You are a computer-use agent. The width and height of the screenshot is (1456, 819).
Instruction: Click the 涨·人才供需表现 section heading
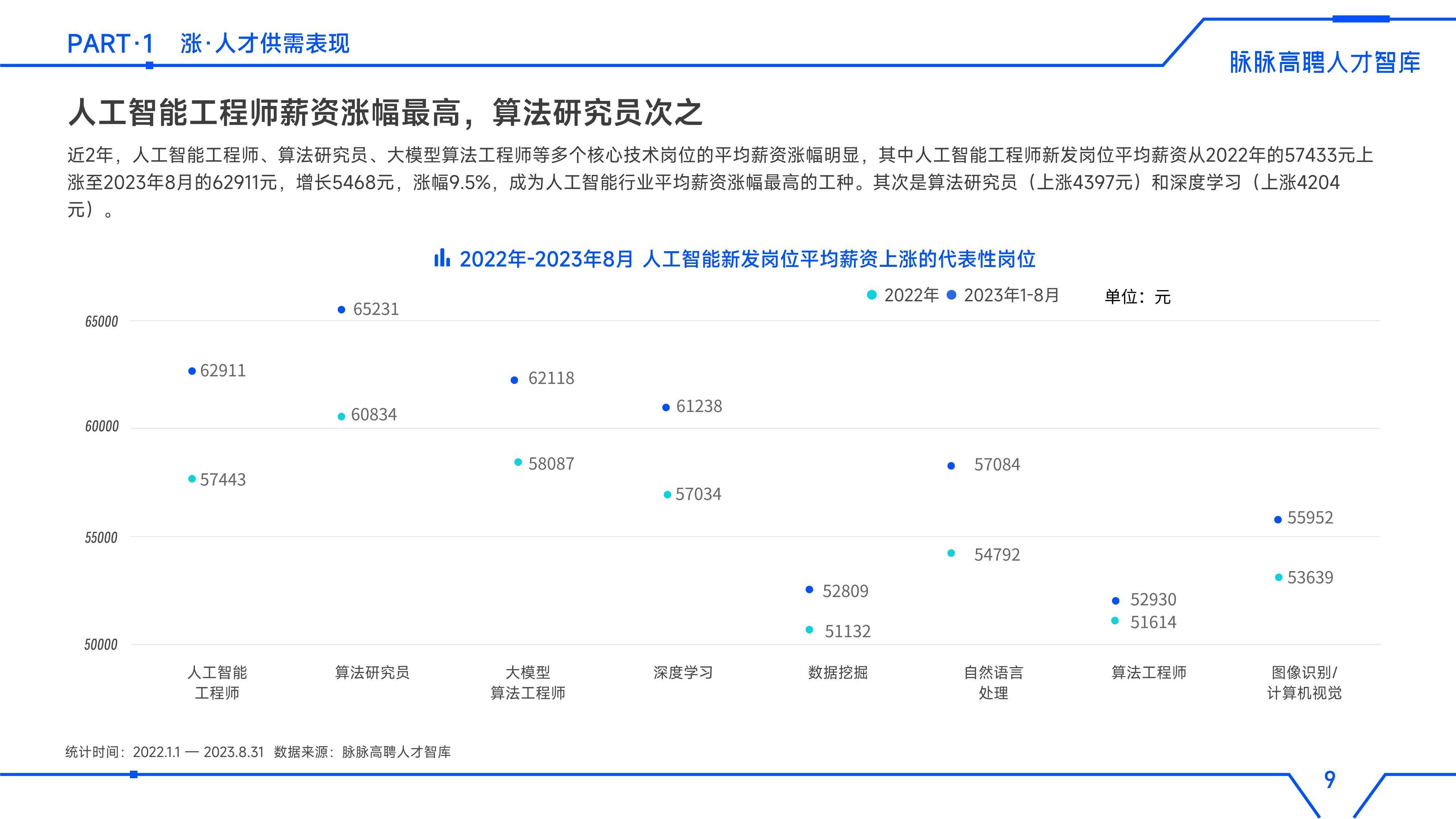265,44
